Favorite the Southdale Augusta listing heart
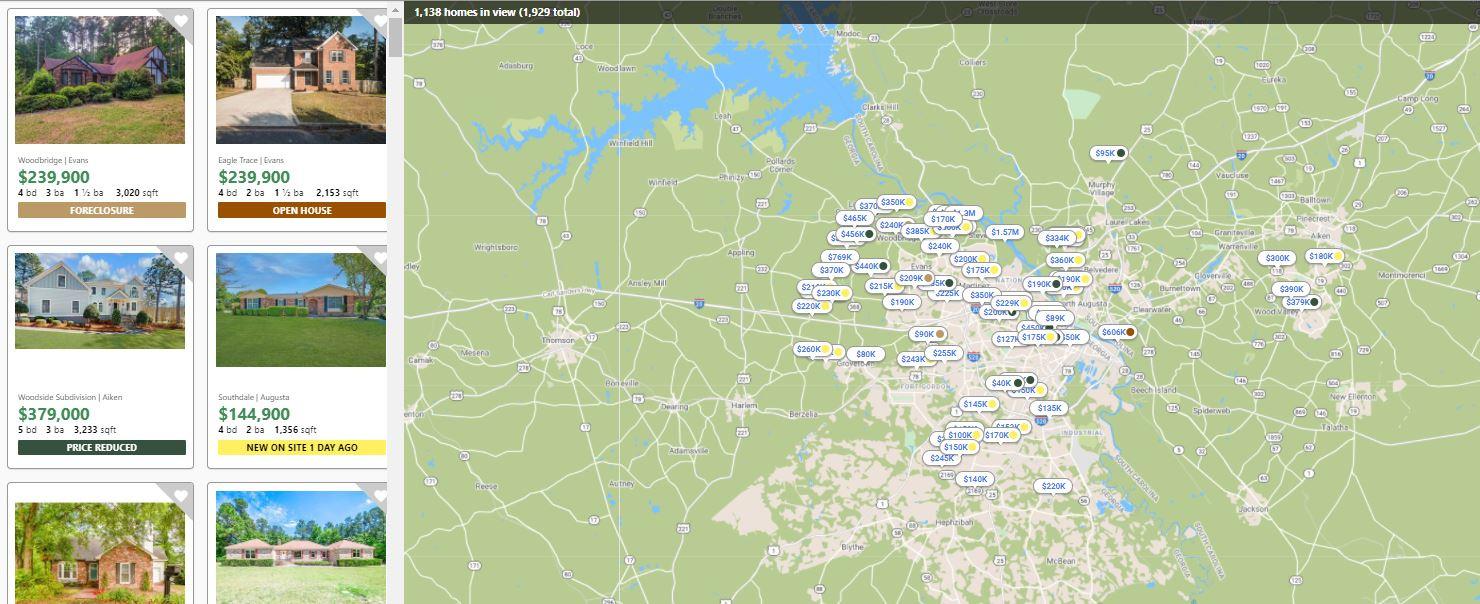The height and width of the screenshot is (604, 1480). tap(380, 258)
